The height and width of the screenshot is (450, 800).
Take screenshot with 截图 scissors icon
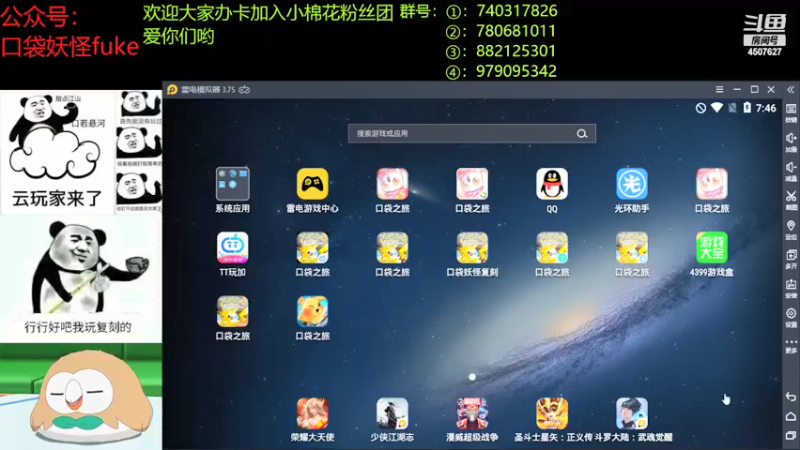pos(791,200)
